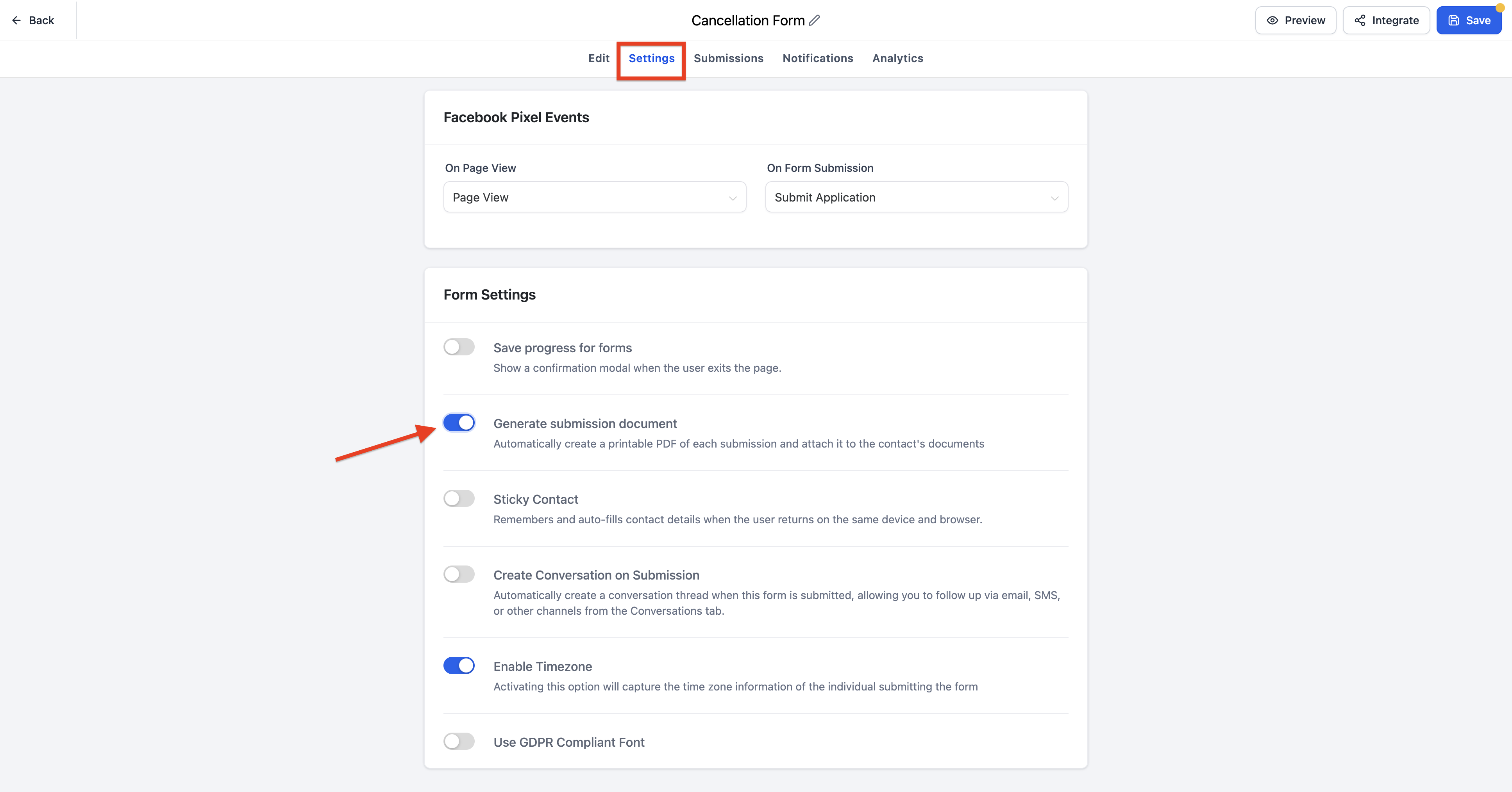Turn on Create Conversation on Submission
This screenshot has height=792, width=1512.
pos(459,574)
